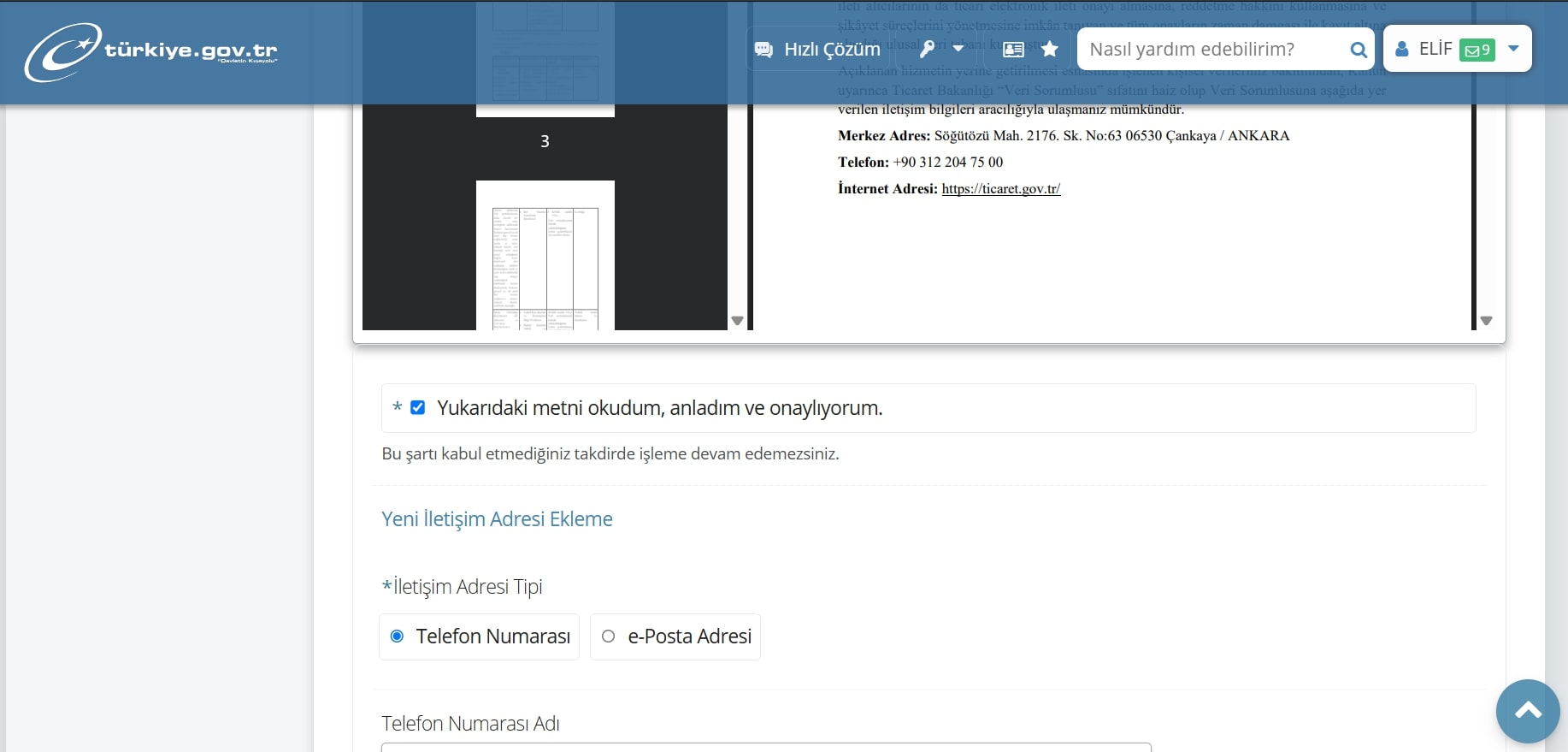This screenshot has width=1568, height=752.
Task: Click the document viewer scroll-down arrow
Action: 1486,321
